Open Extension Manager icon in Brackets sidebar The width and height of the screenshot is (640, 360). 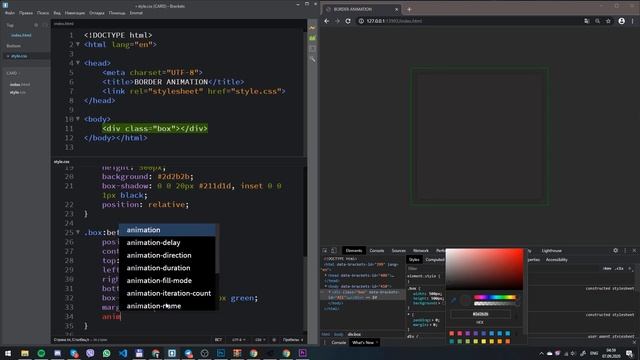[312, 38]
